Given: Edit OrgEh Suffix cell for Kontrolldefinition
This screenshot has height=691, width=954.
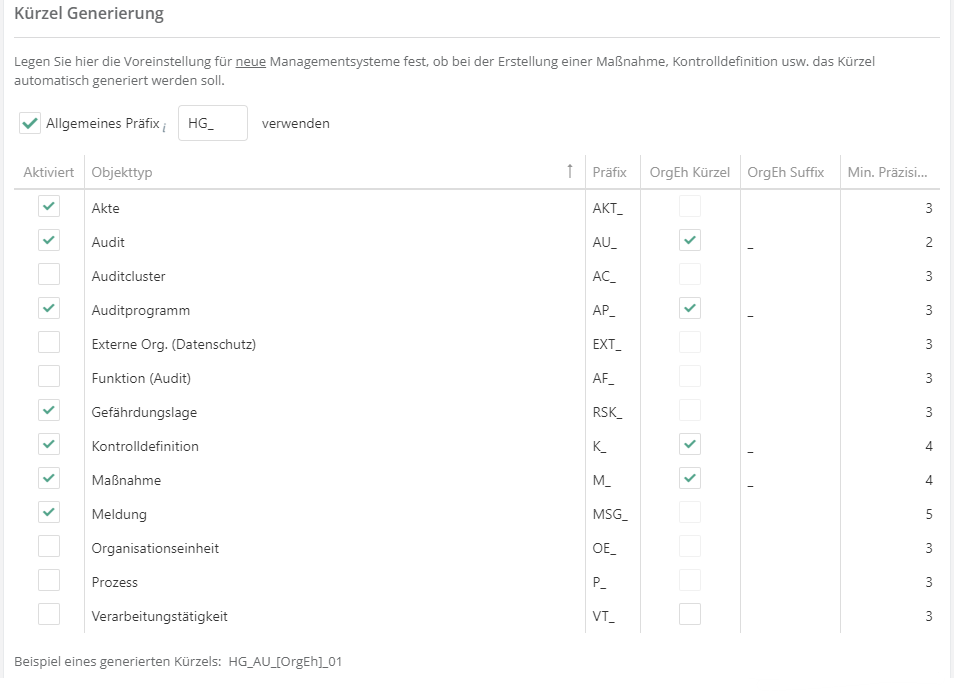Looking at the screenshot, I should pos(790,446).
